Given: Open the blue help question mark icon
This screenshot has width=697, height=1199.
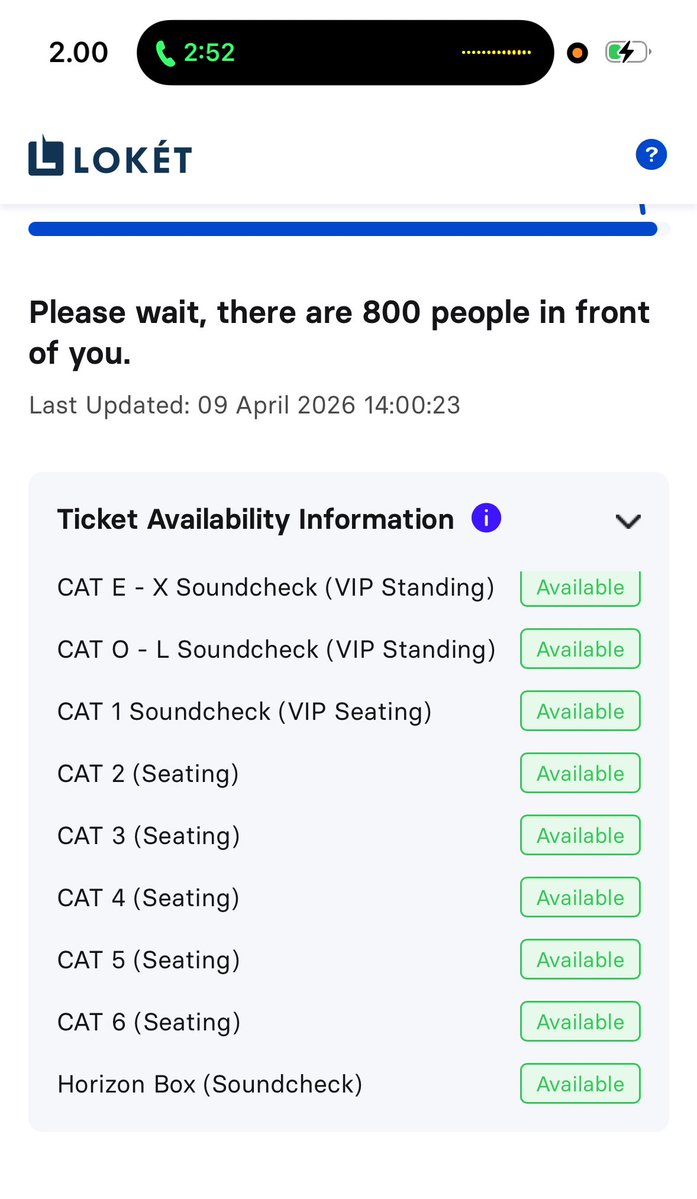Looking at the screenshot, I should point(650,155).
